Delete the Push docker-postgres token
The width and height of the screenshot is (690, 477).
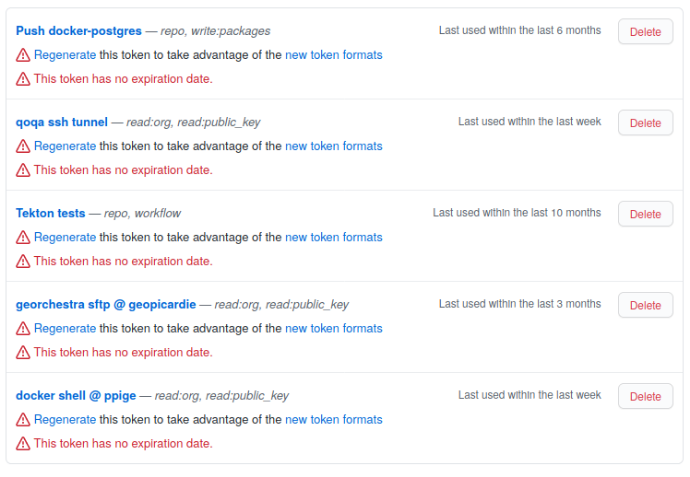click(645, 32)
